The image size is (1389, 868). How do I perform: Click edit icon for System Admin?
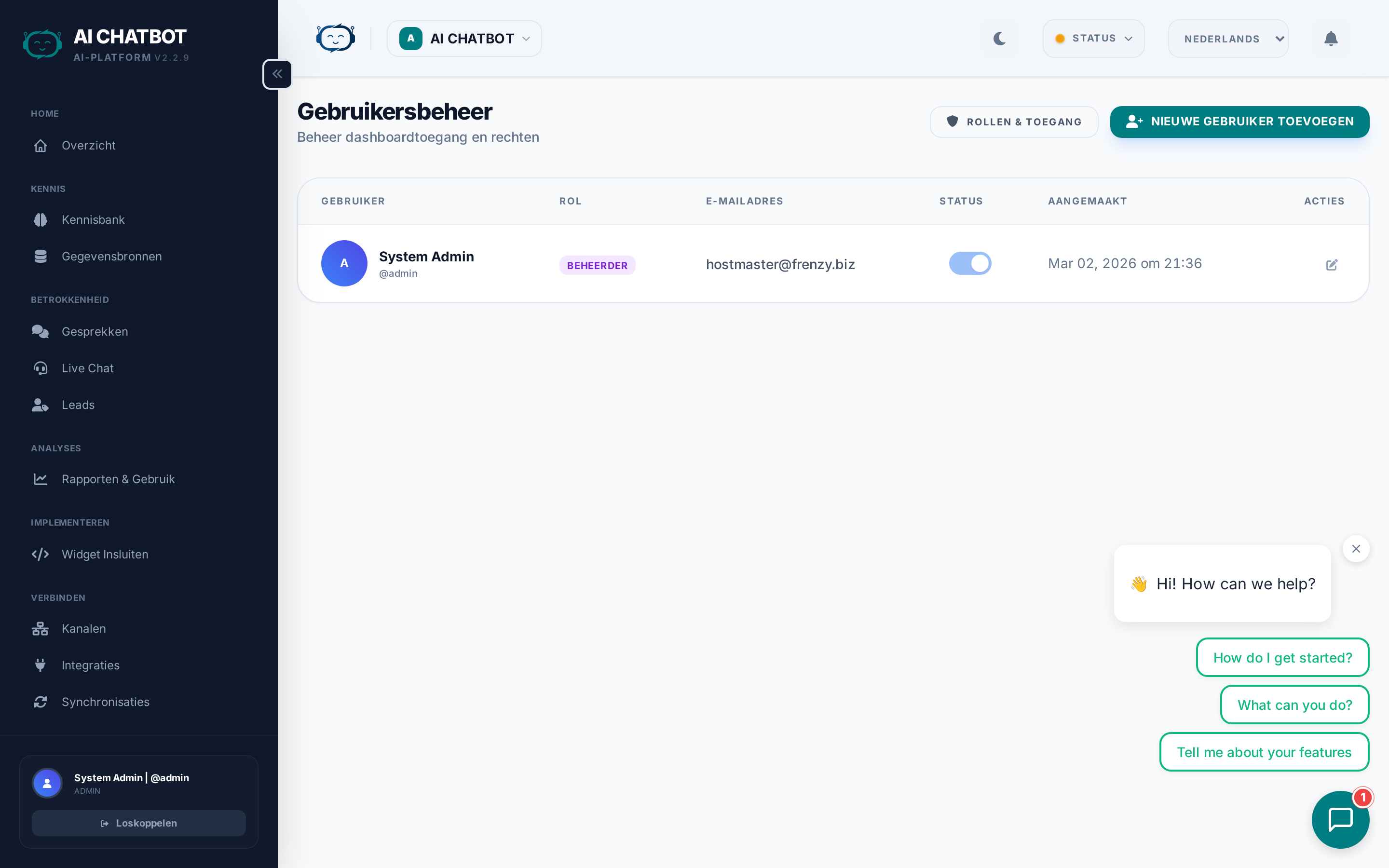[x=1332, y=265]
